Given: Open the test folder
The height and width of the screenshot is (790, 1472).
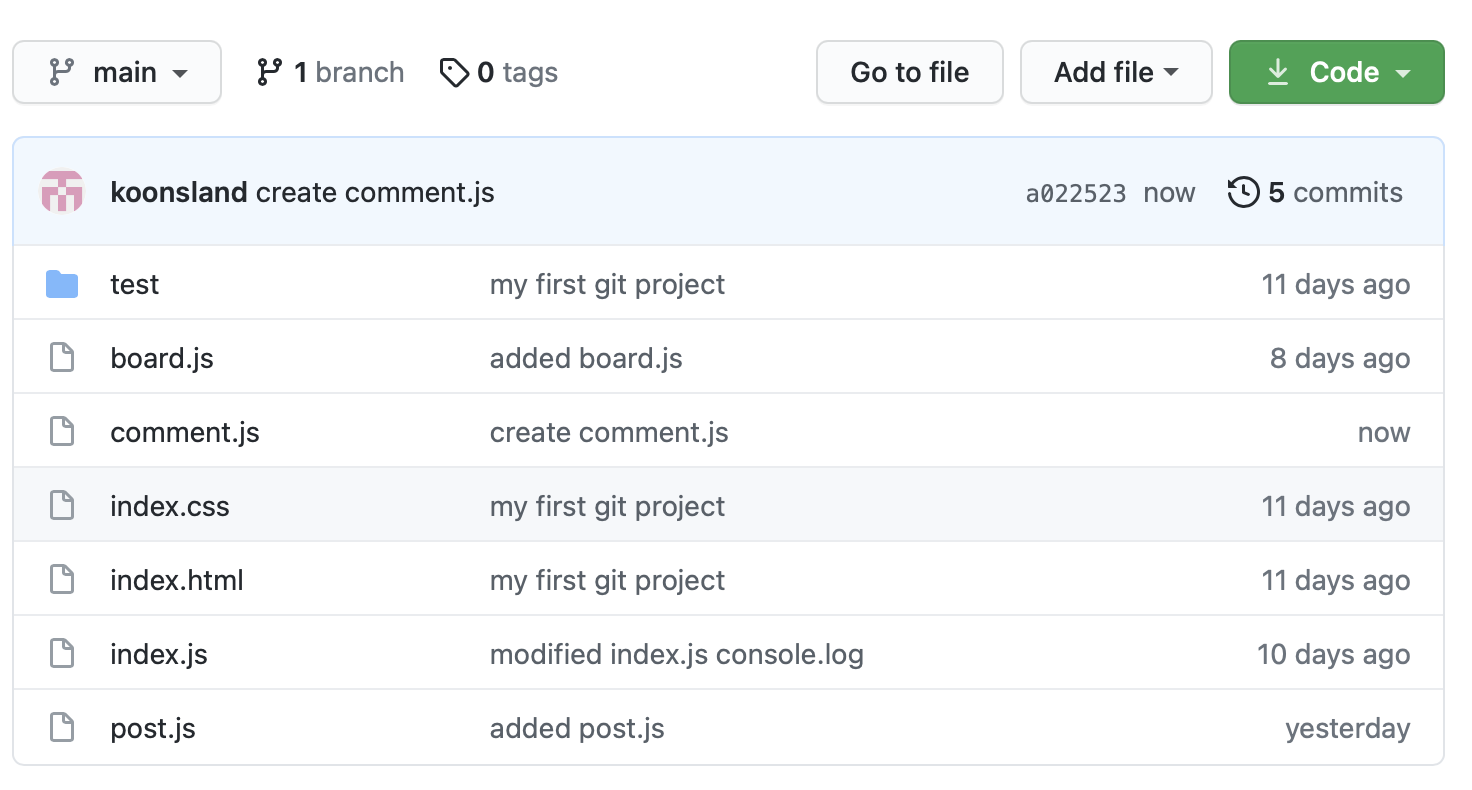Looking at the screenshot, I should [135, 285].
